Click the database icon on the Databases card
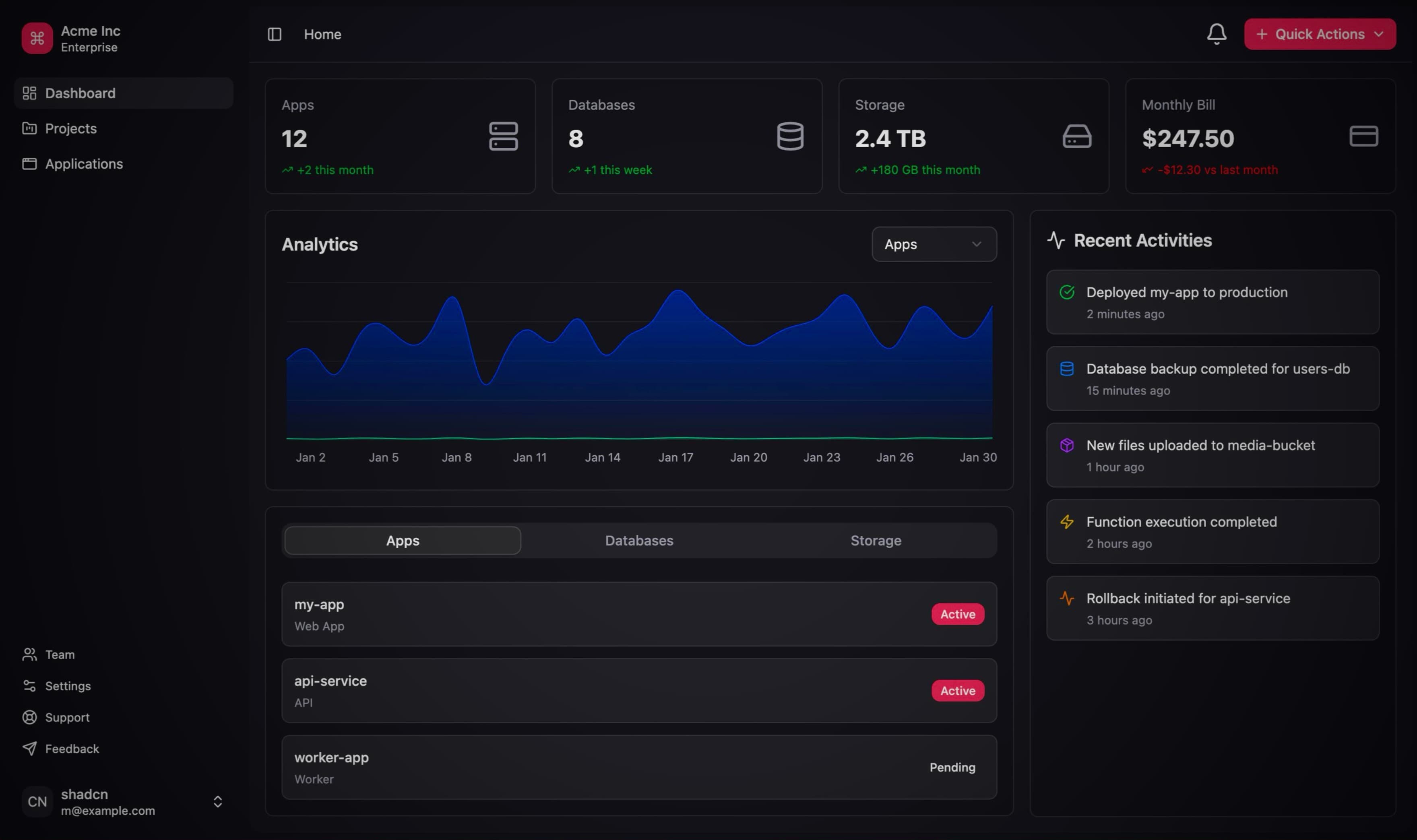The width and height of the screenshot is (1417, 840). pyautogui.click(x=790, y=136)
